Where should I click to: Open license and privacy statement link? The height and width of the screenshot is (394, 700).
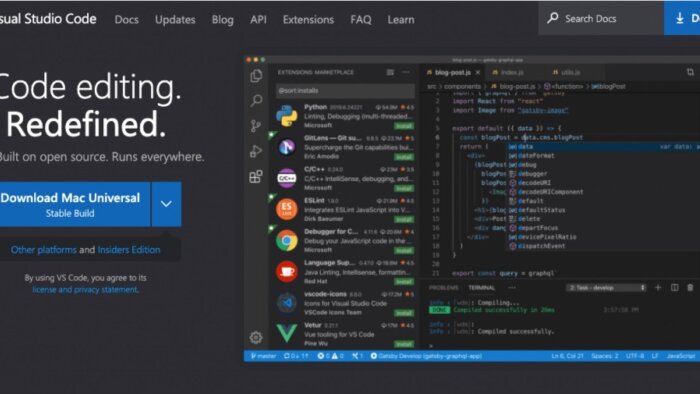pos(85,290)
